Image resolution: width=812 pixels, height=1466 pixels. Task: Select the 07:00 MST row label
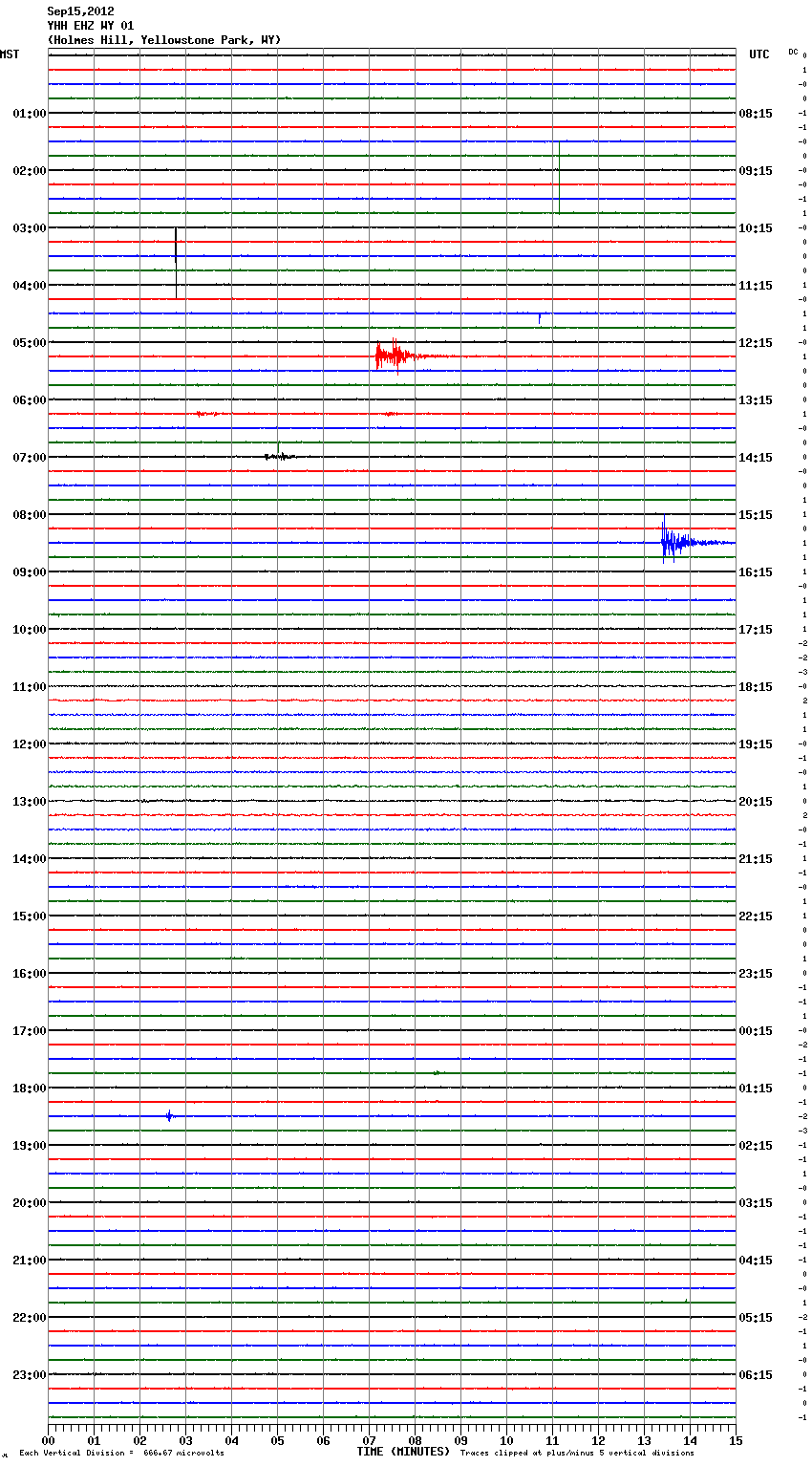(30, 458)
